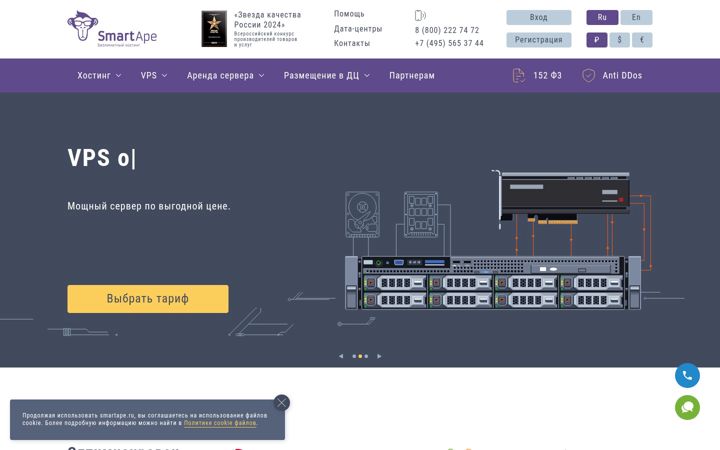Click the server rack illustration
Screen dimensions: 720x450
coord(493,283)
